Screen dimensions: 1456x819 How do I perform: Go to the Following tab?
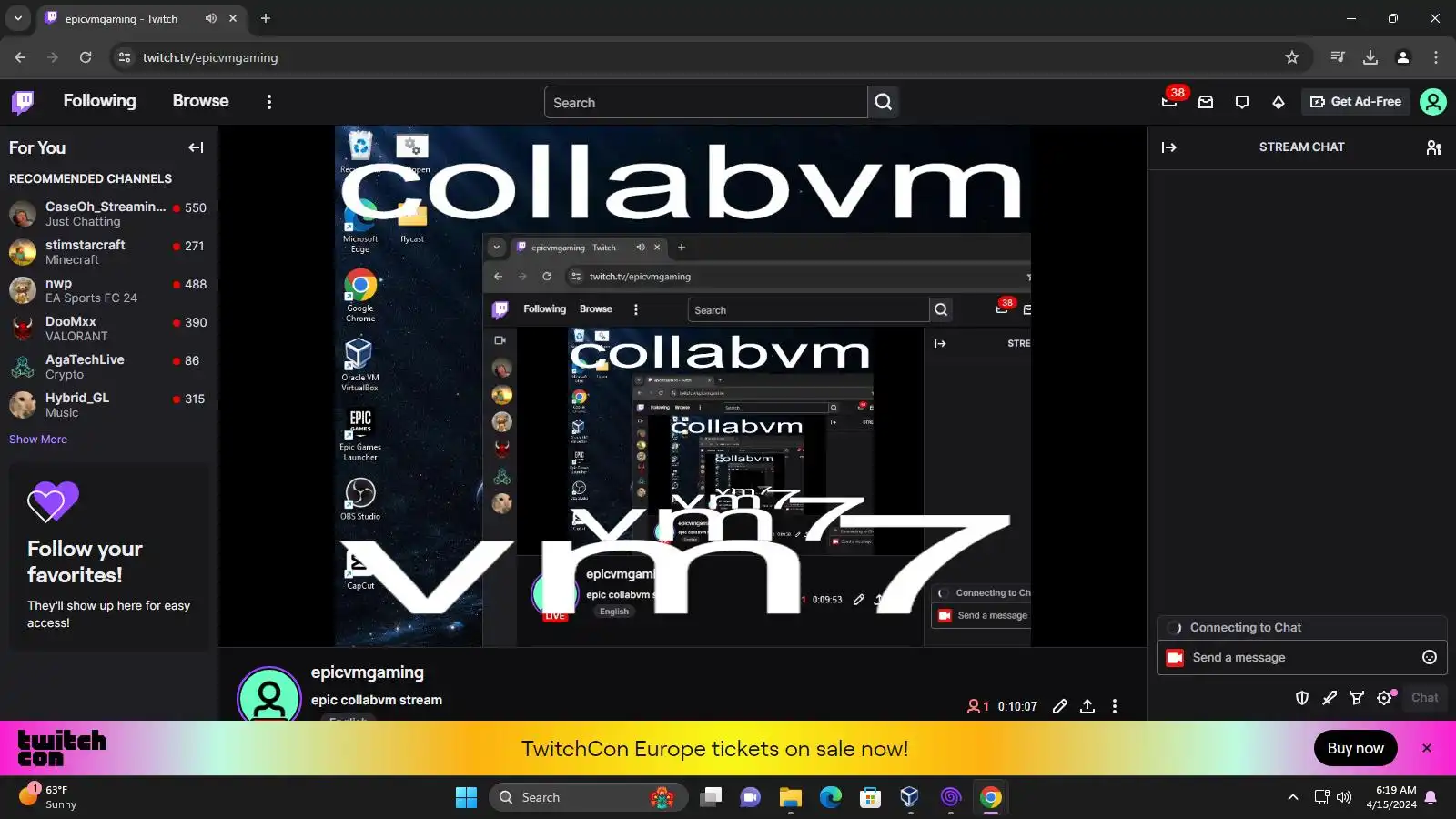click(x=99, y=101)
